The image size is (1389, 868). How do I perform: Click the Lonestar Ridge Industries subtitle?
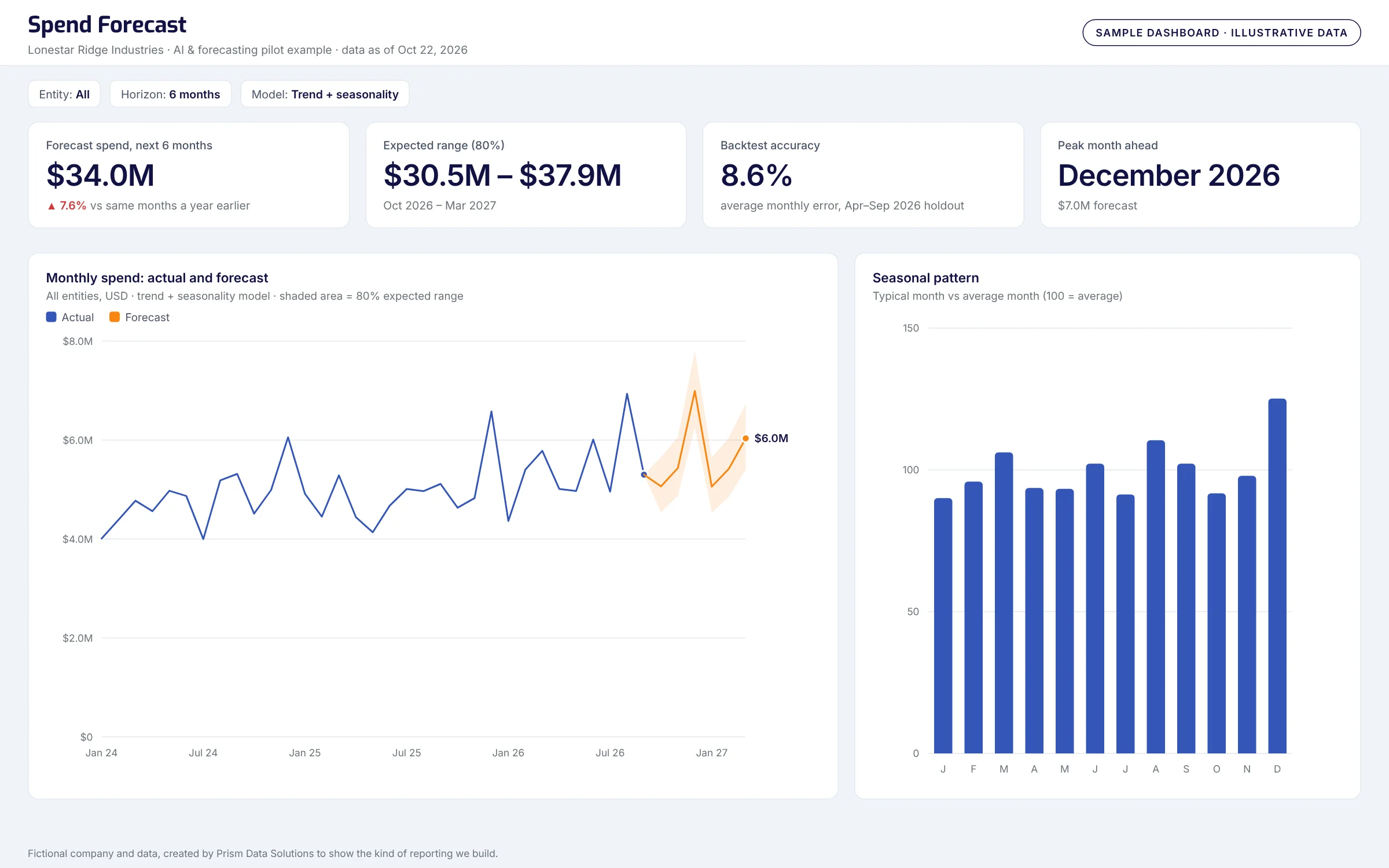coord(248,50)
